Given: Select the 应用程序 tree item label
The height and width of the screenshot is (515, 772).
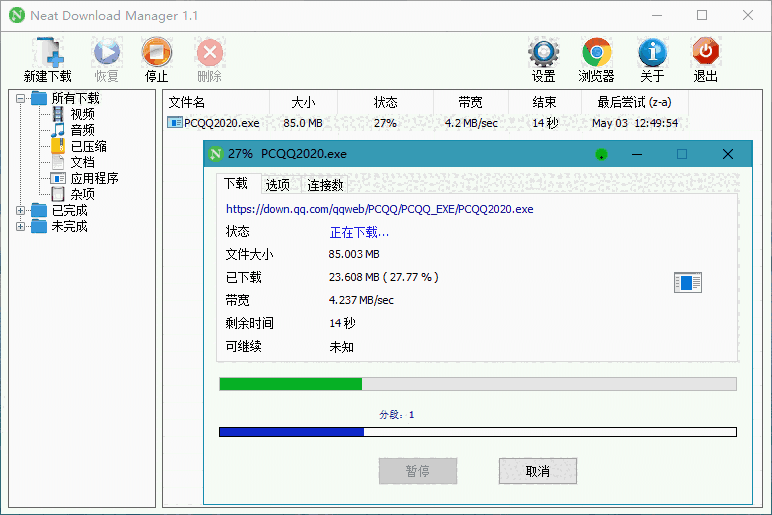Looking at the screenshot, I should point(95,178).
